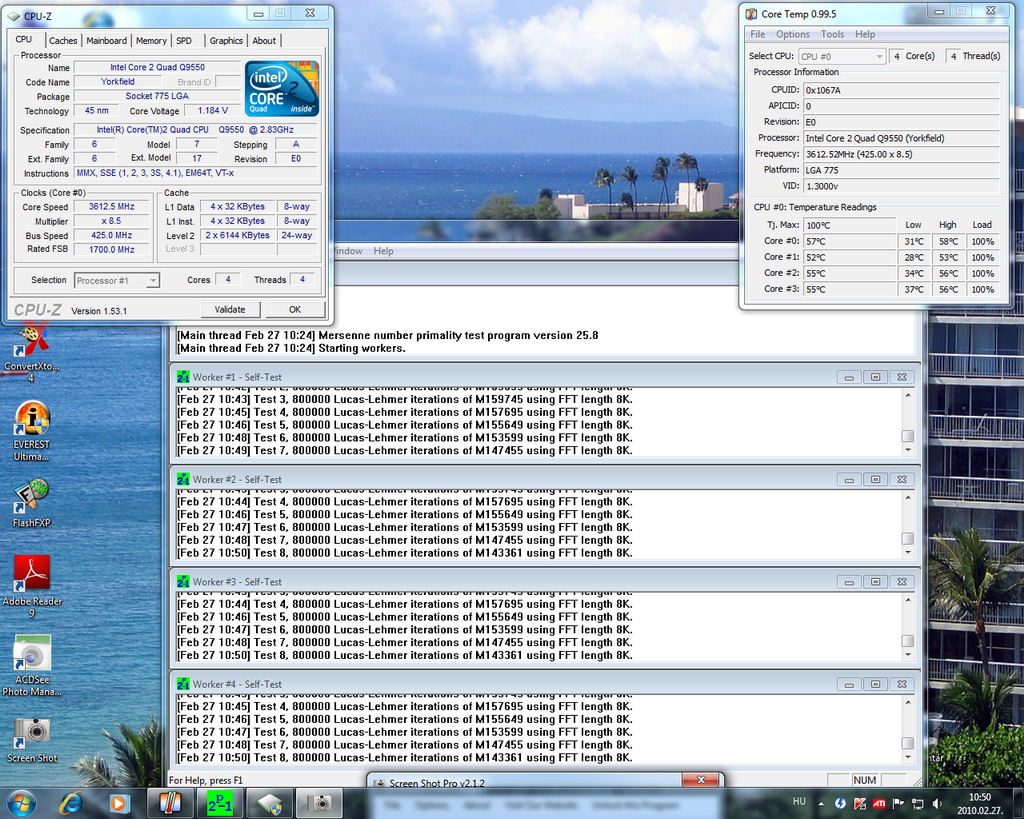Image resolution: width=1024 pixels, height=819 pixels.
Task: Click the Core Speed 3612.5 MHz value
Action: coord(112,206)
